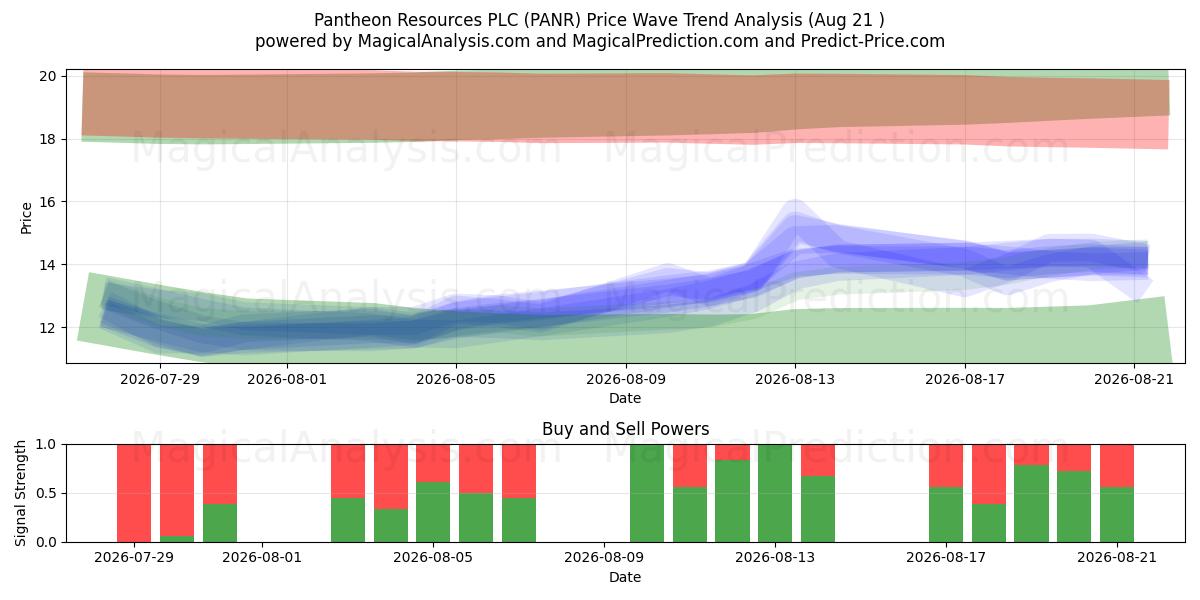Click the 2026-08-01 tick under the price chart
Image resolution: width=1200 pixels, height=600 pixels.
pos(286,379)
